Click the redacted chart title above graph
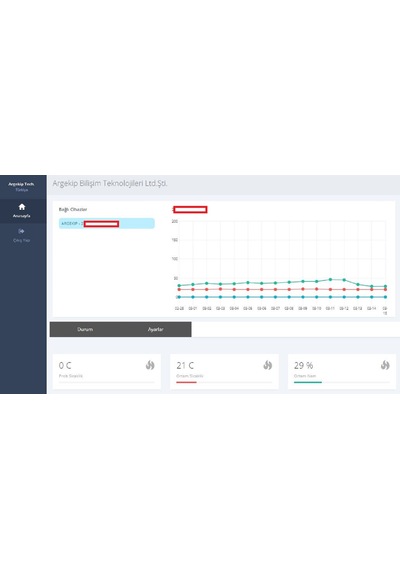The height and width of the screenshot is (570, 400). (190, 209)
